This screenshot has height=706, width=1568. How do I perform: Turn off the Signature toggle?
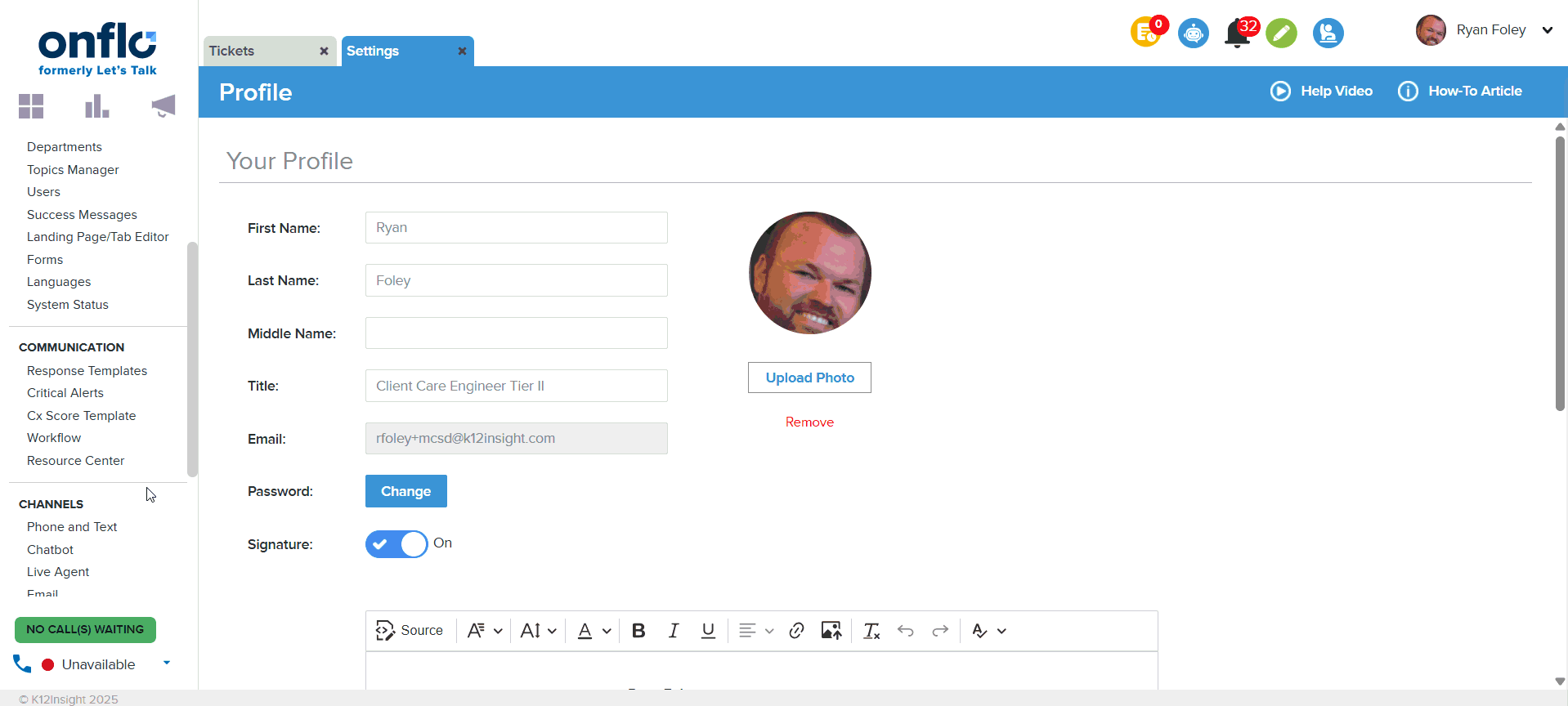396,544
